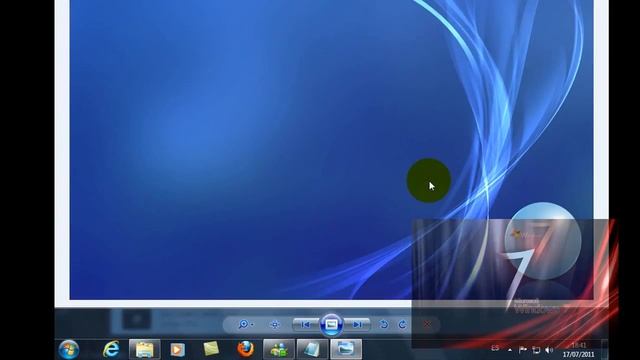
Task: Go to the previous photo
Action: pos(305,324)
